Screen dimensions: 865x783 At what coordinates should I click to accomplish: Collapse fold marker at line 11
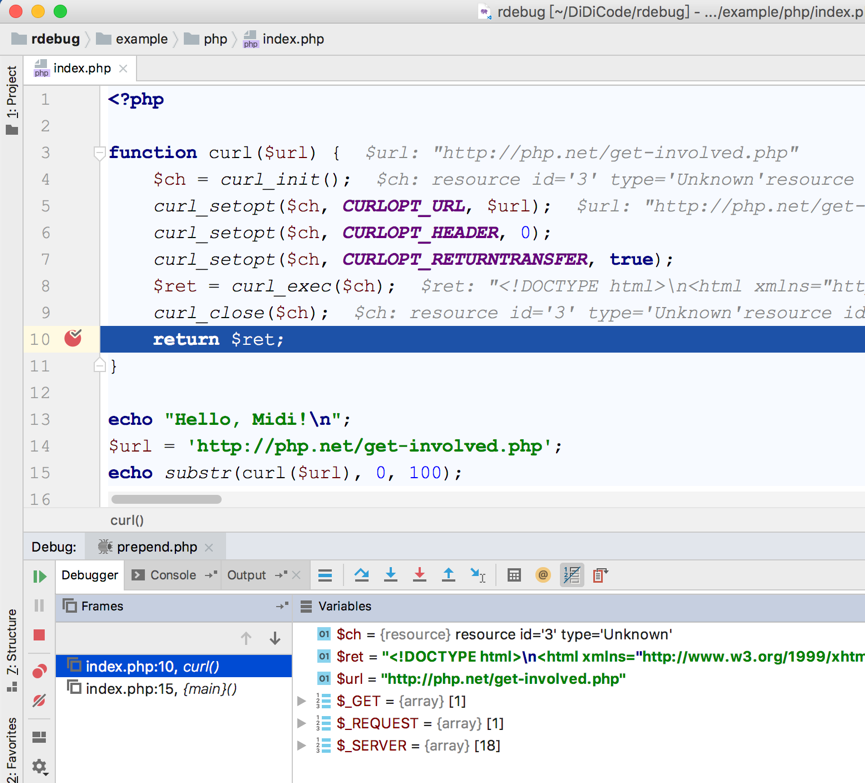(x=99, y=365)
